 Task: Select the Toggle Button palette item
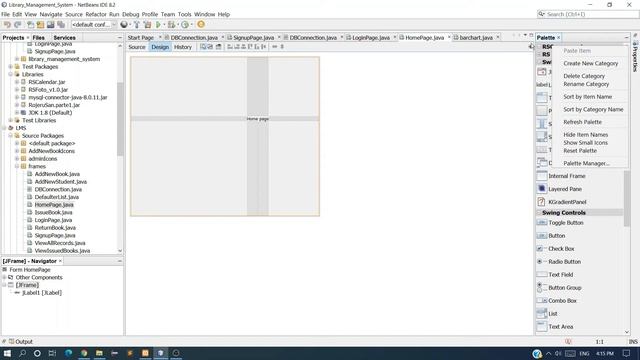[x=566, y=223]
